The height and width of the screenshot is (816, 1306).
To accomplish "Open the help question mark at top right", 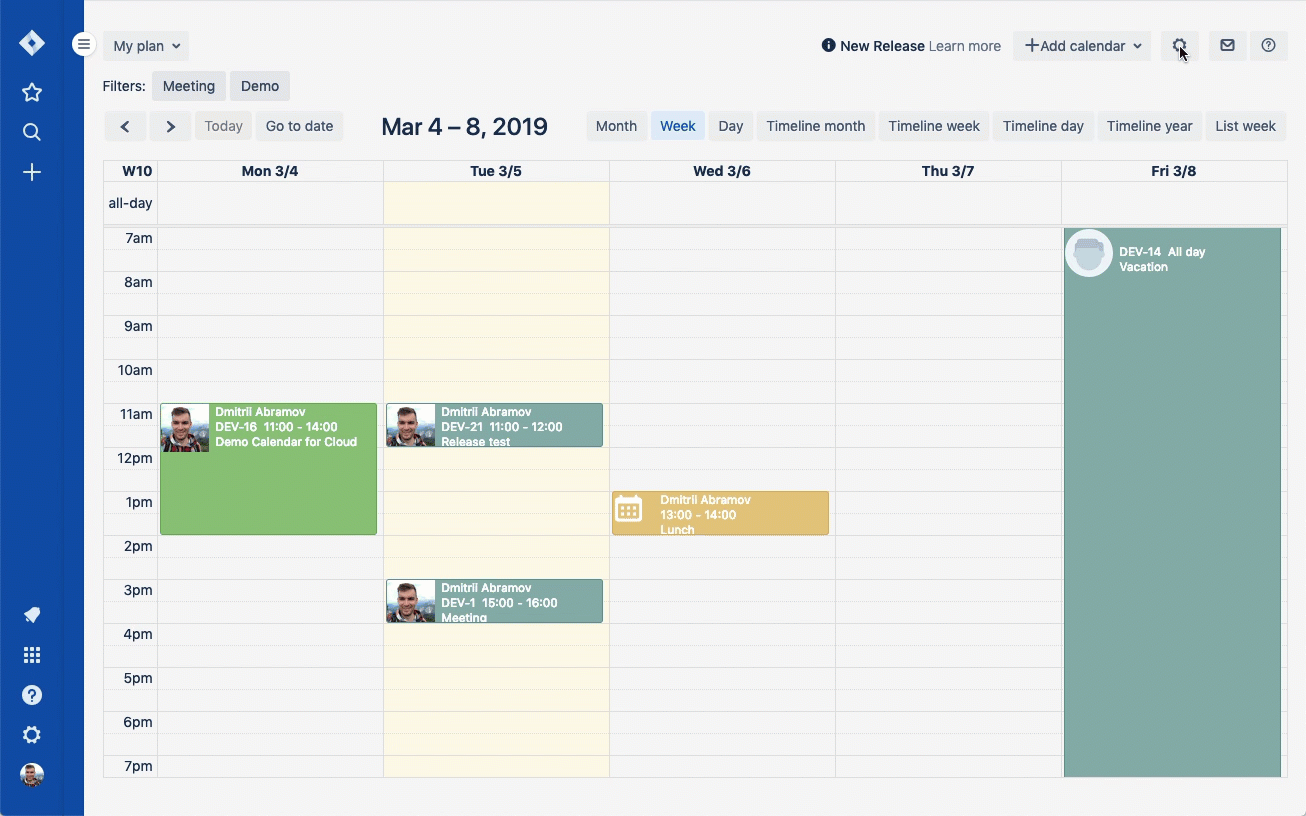I will pyautogui.click(x=1268, y=46).
